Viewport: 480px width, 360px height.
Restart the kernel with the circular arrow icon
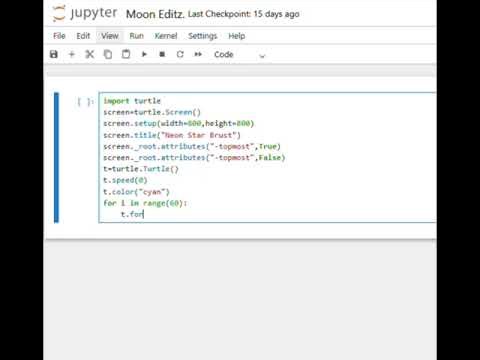pos(180,54)
